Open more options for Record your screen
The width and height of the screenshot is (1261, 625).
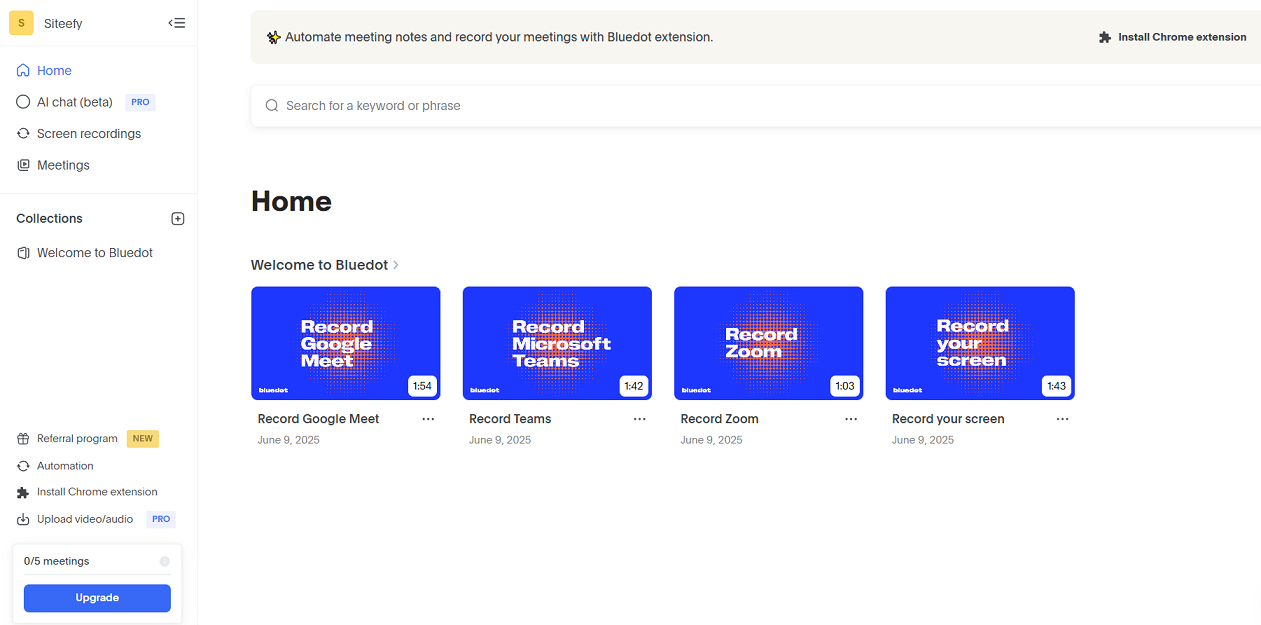click(x=1063, y=419)
